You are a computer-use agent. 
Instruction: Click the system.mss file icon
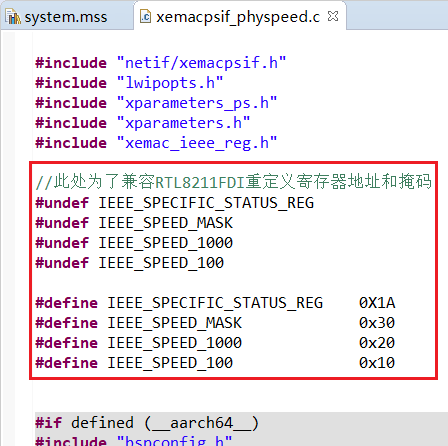coord(13,17)
